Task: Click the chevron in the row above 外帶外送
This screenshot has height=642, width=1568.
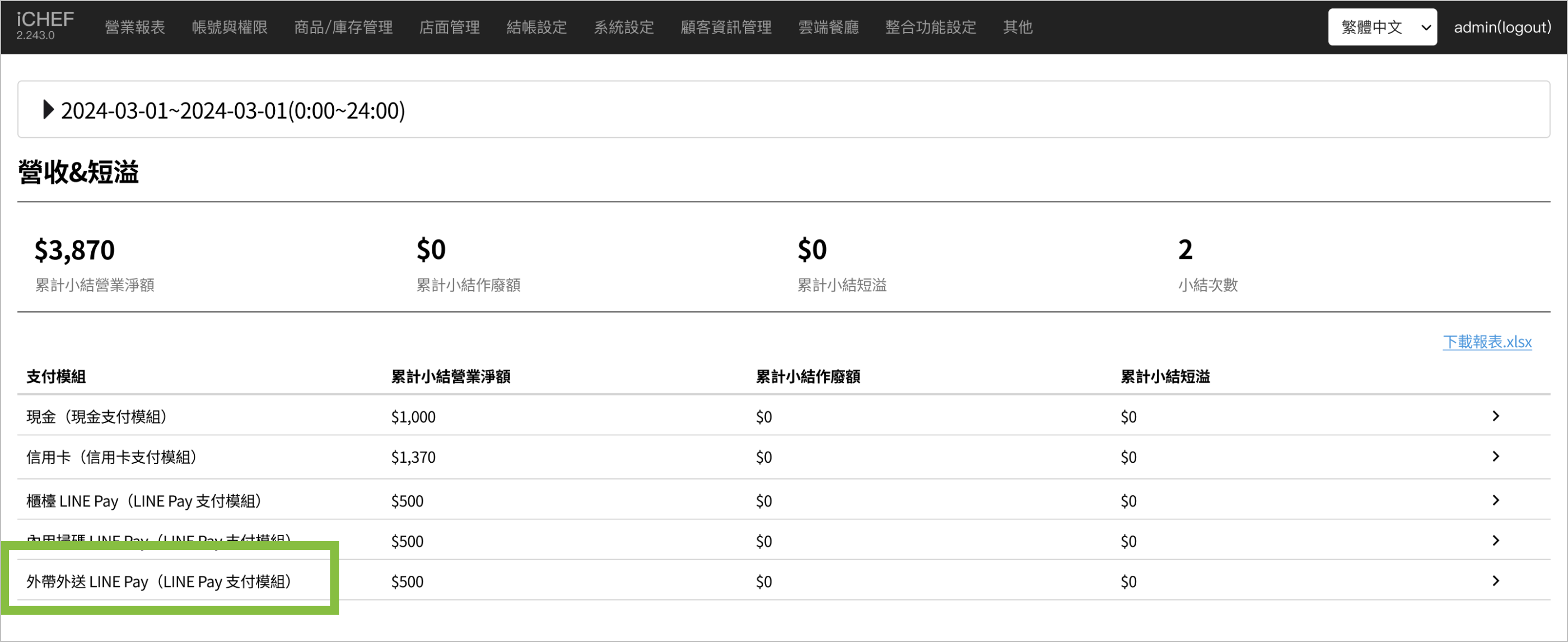Action: tap(1496, 540)
